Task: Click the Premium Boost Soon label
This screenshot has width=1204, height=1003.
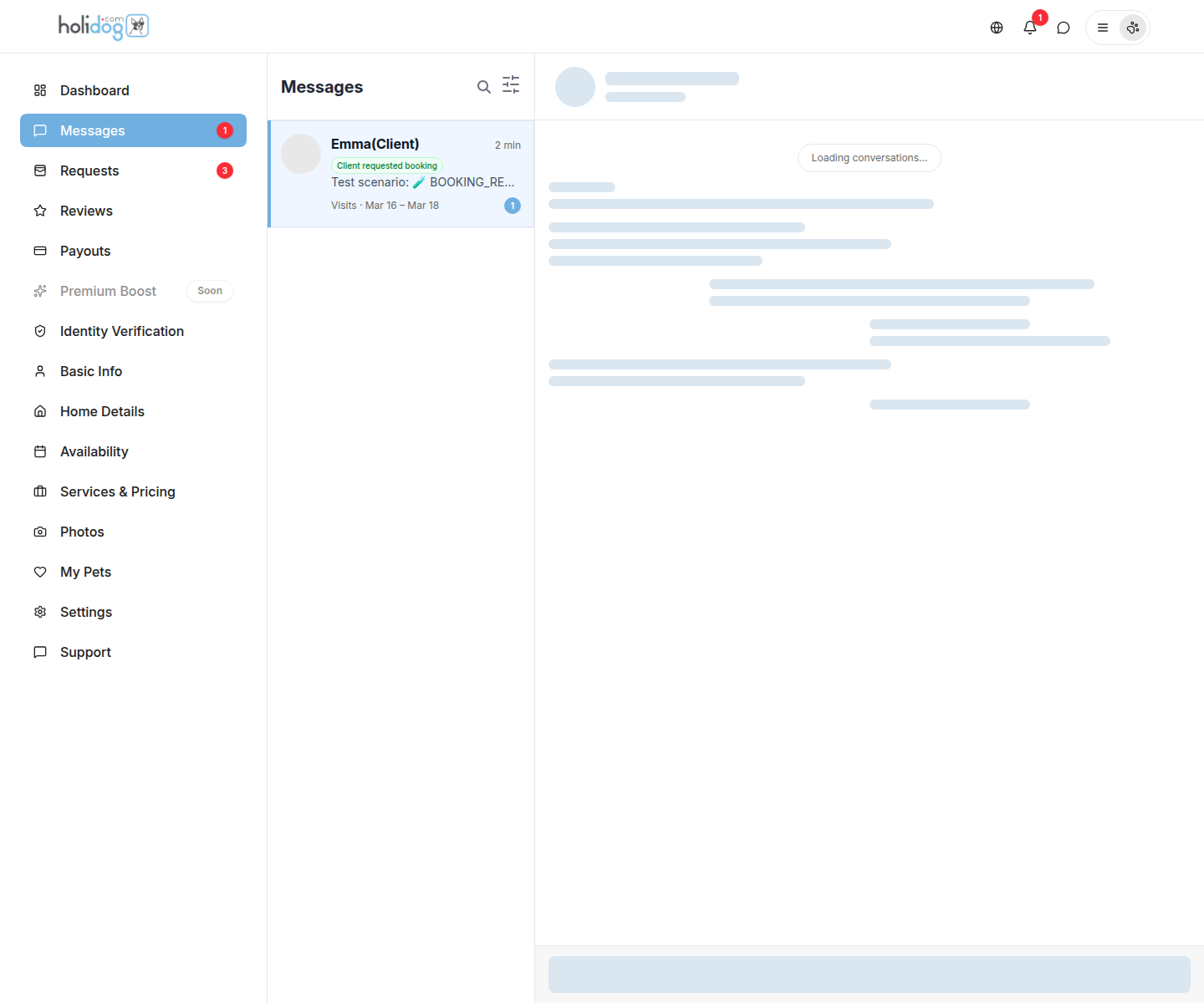Action: pos(209,290)
